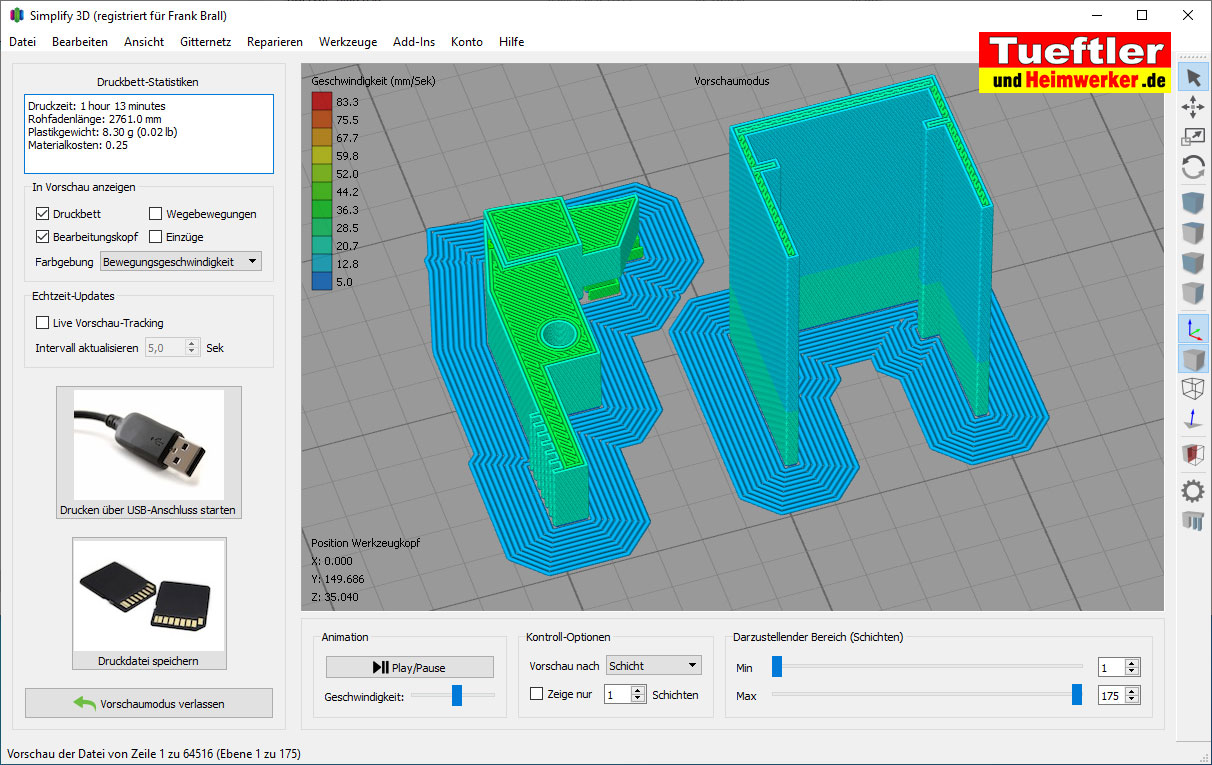This screenshot has height=765, width=1212.
Task: Select the move/translate tool
Action: 1193,108
